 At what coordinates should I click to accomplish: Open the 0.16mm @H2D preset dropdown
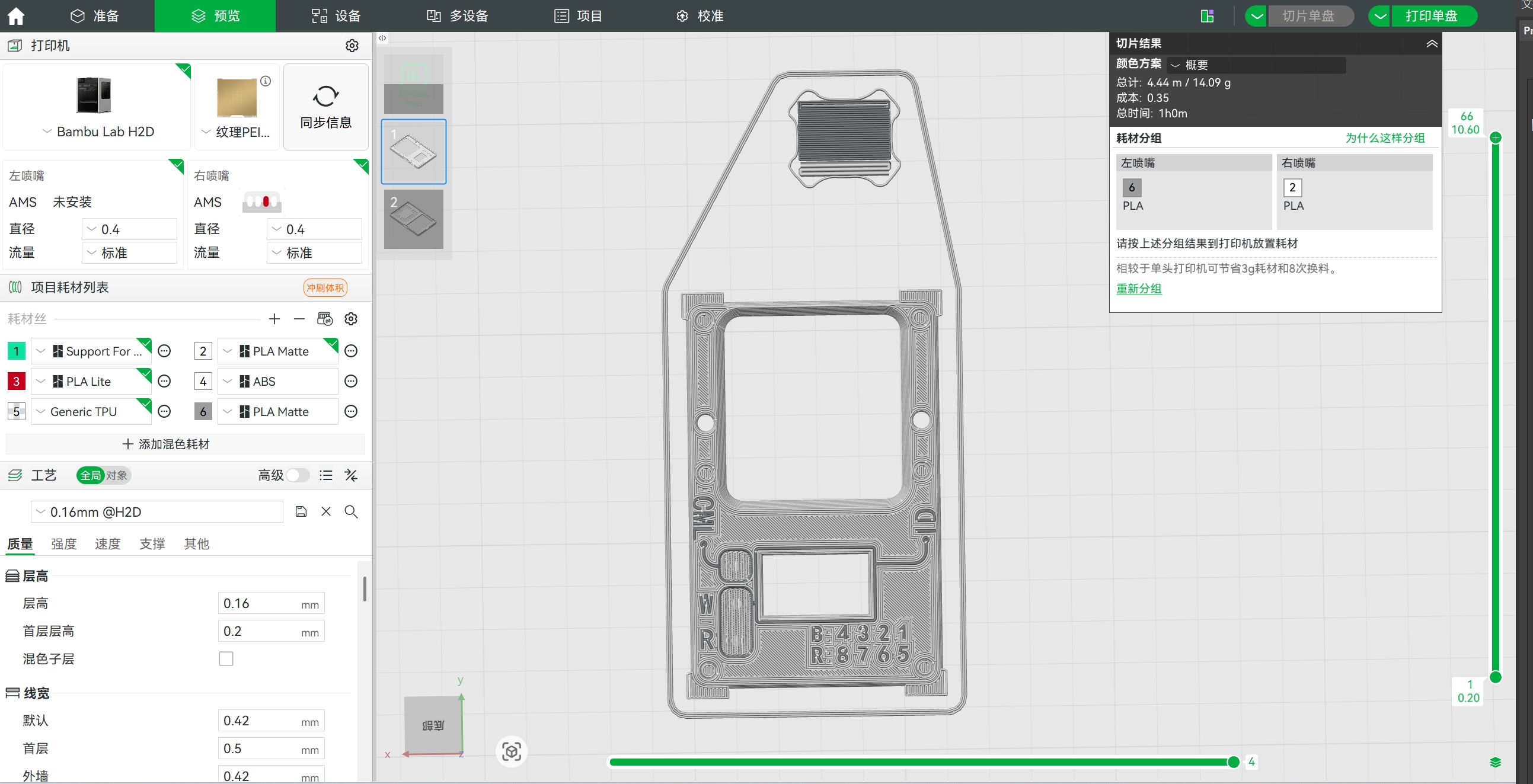point(157,512)
